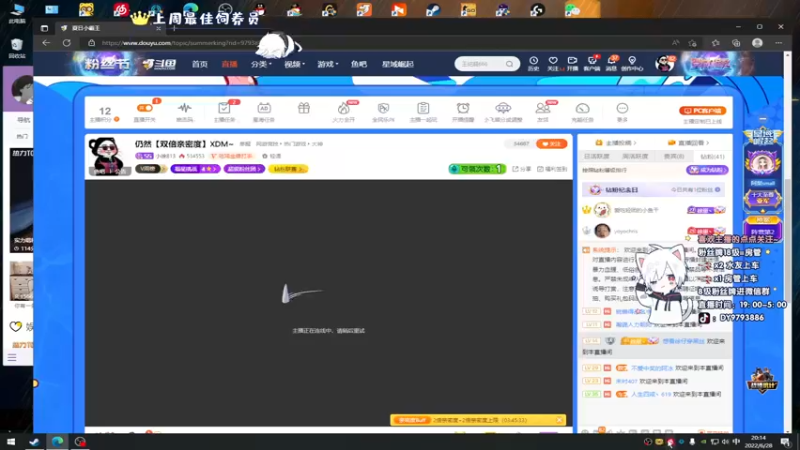
Task: Click the purple 成为钻粉 button
Action: [x=707, y=170]
